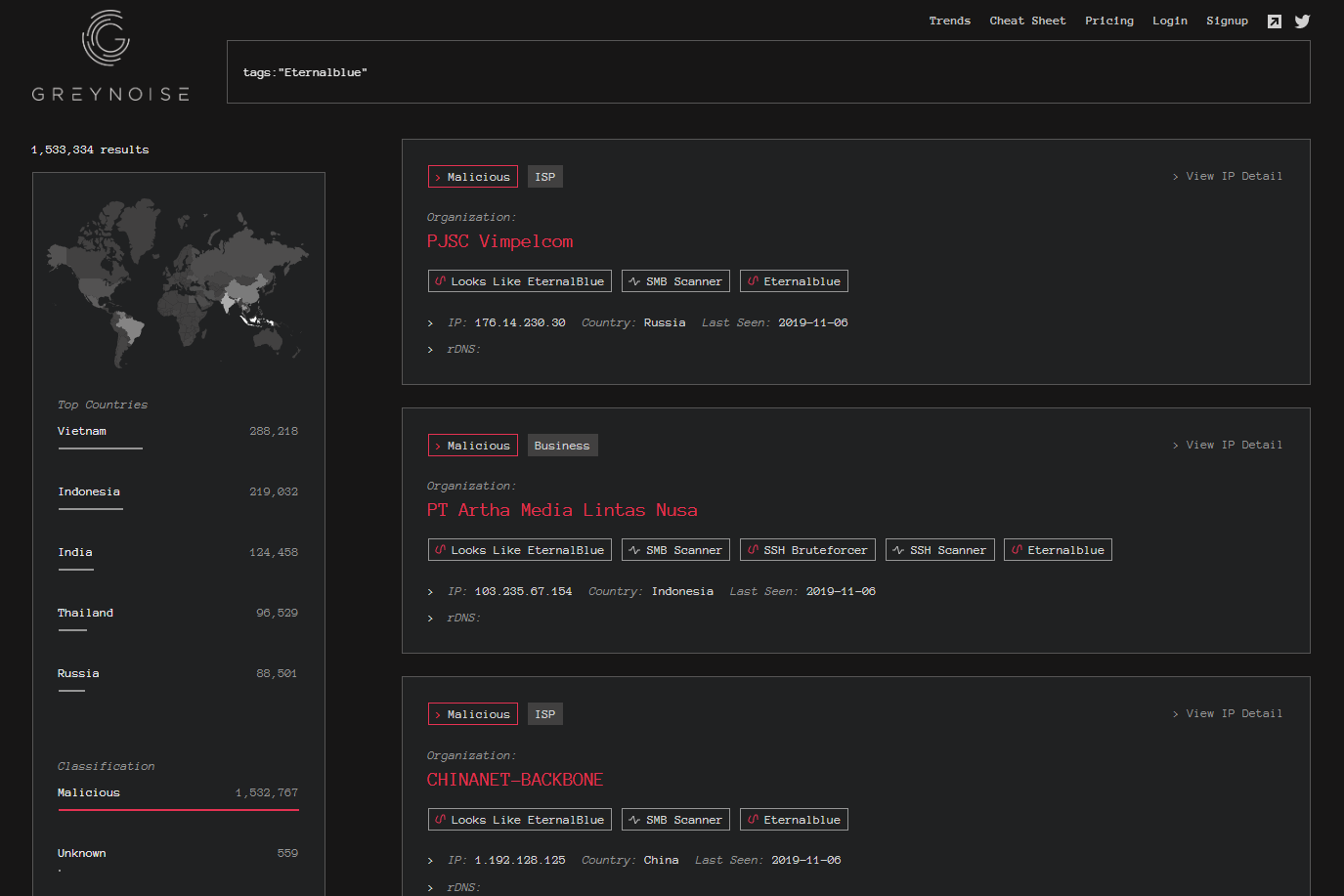This screenshot has width=1344, height=896.
Task: Click the waveform icon on SMB Scanner tag
Action: coord(635,280)
